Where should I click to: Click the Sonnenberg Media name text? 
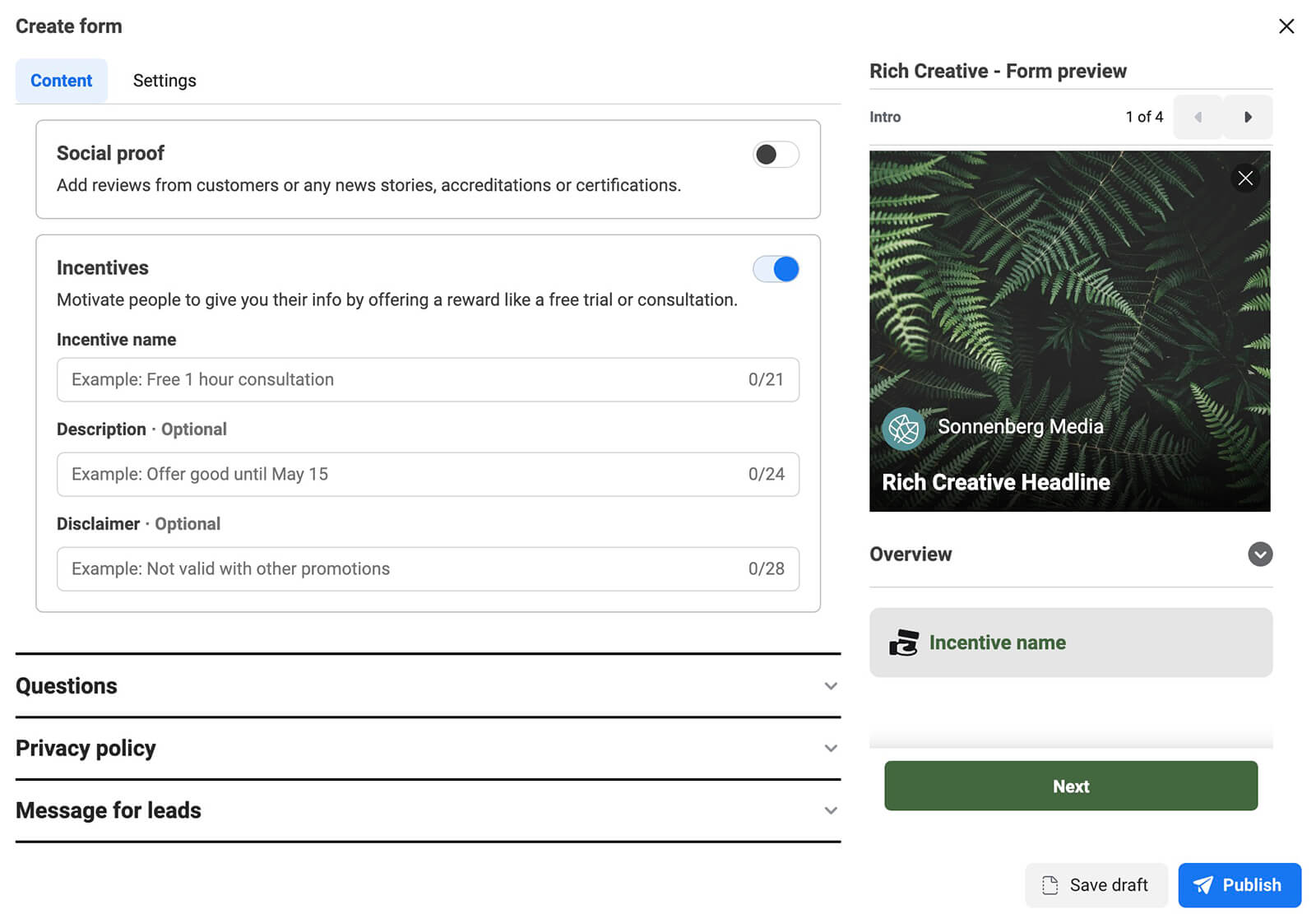1020,426
